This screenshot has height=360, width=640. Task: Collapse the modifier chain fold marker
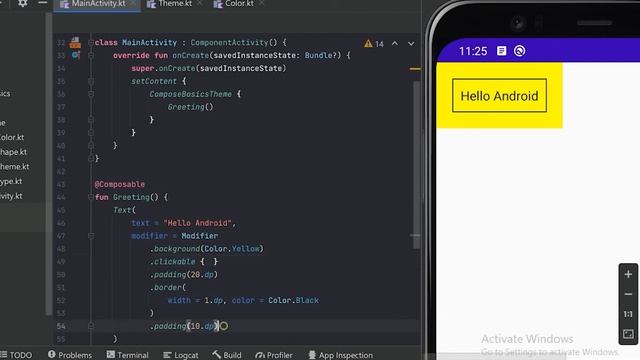91,236
